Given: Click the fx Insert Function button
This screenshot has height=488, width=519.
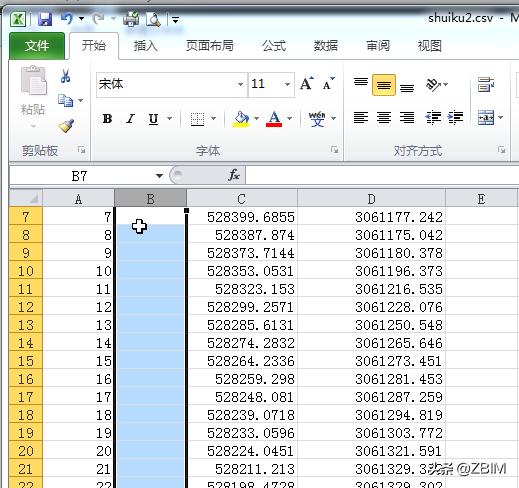Looking at the screenshot, I should [234, 175].
